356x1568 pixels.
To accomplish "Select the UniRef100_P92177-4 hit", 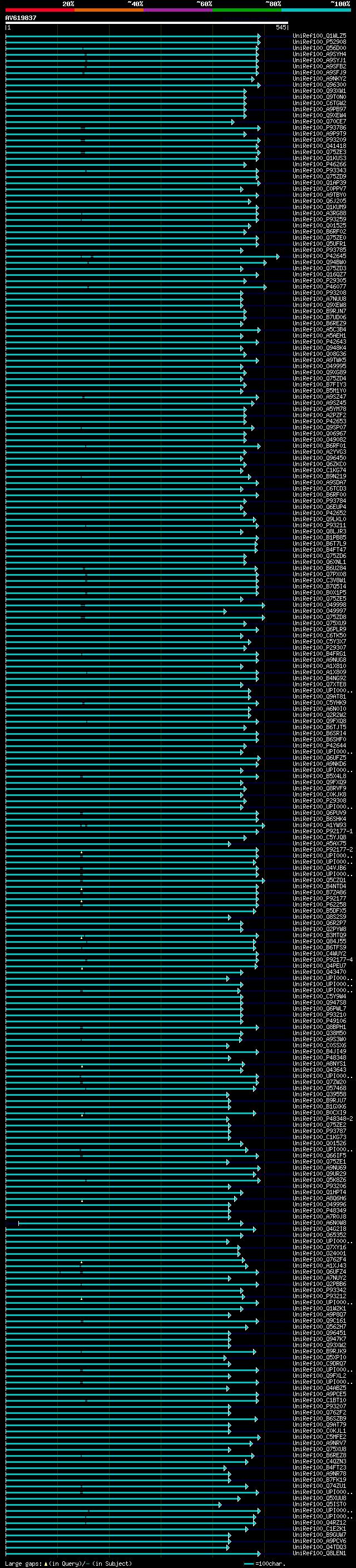I will 323,960.
